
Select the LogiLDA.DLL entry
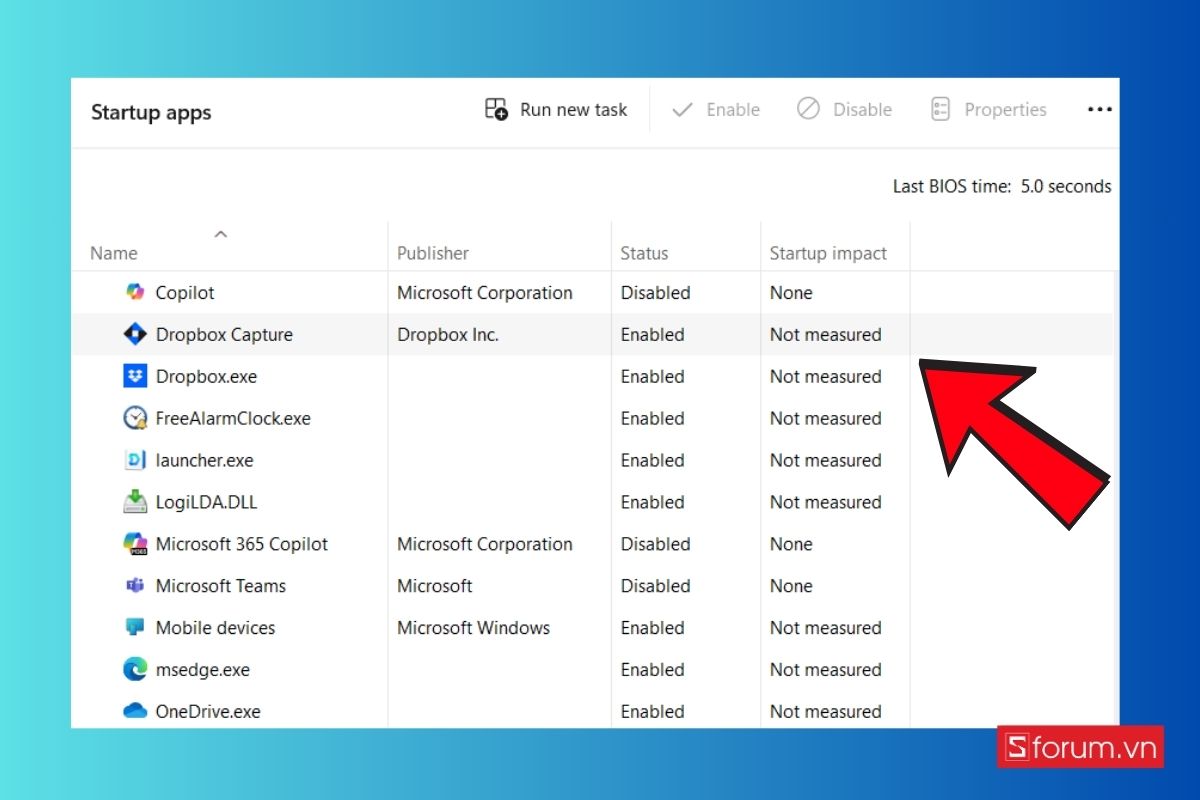pos(206,502)
